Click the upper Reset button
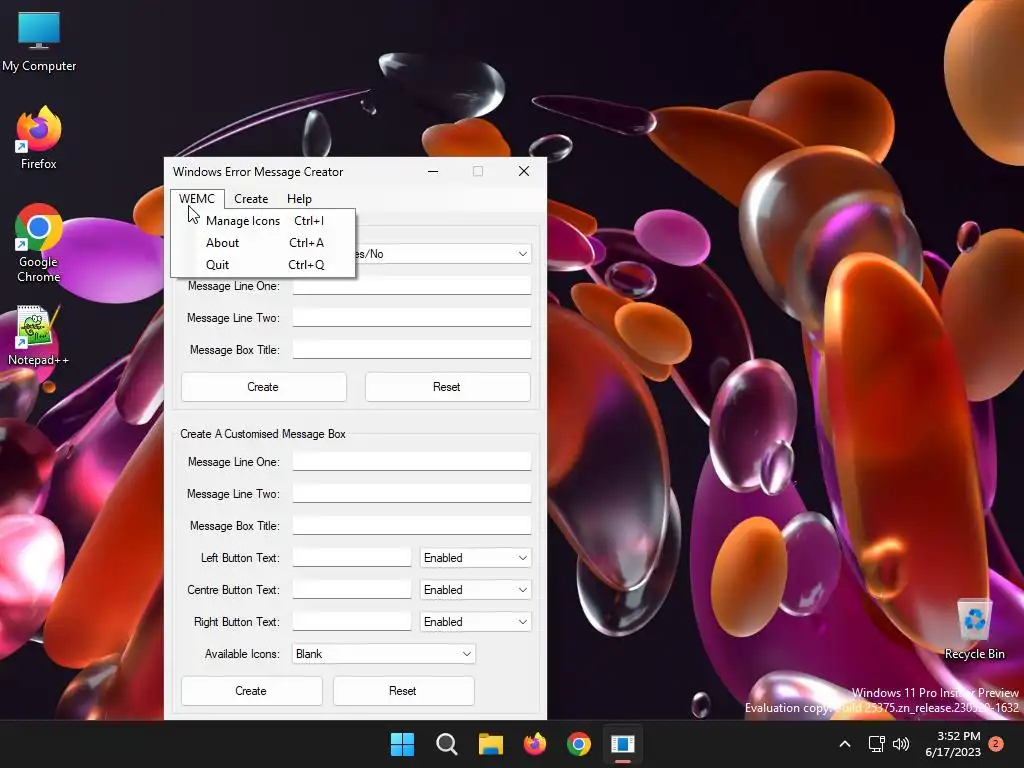 click(x=447, y=387)
